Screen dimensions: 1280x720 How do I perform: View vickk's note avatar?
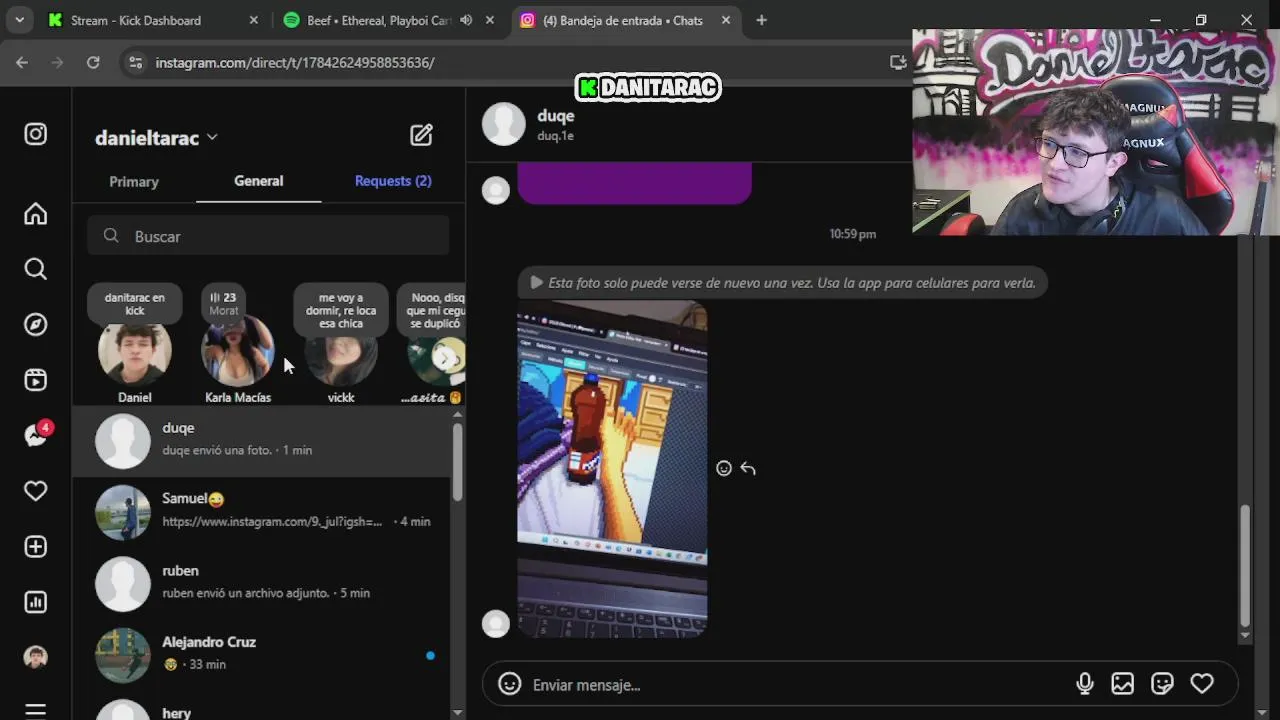point(341,352)
